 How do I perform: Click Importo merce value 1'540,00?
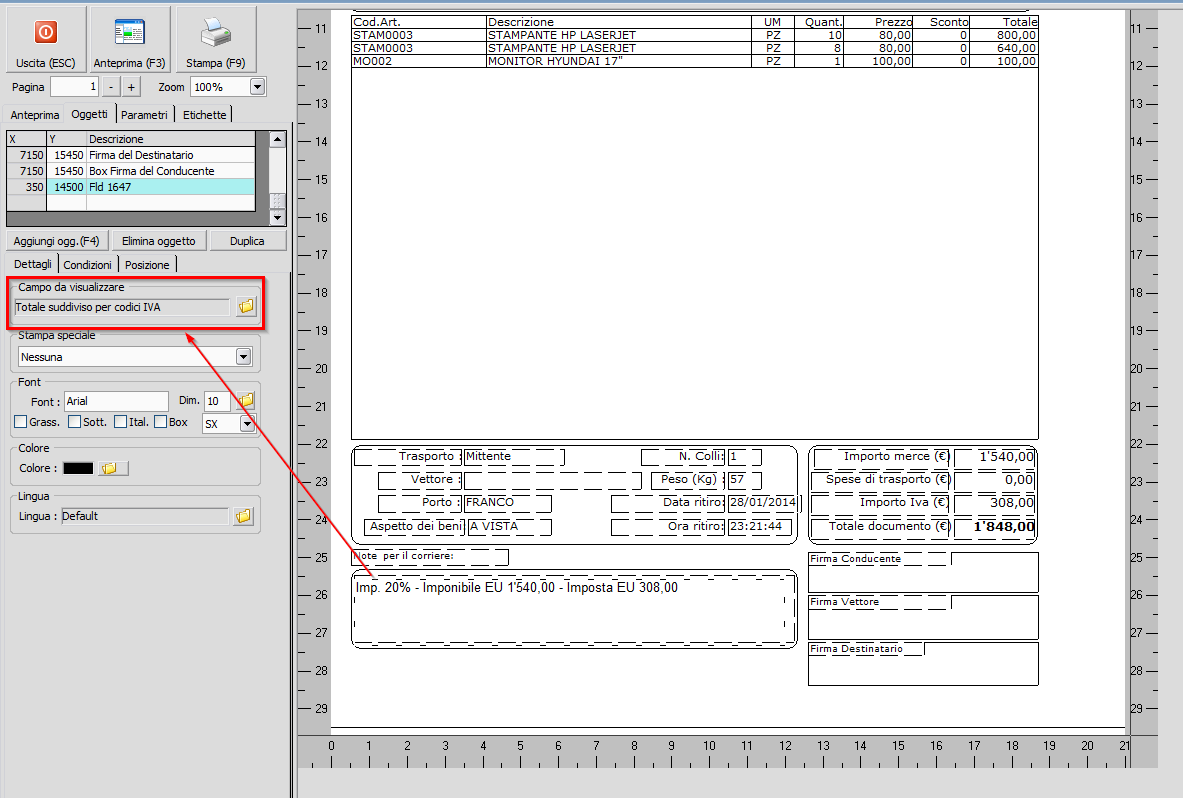tap(994, 457)
